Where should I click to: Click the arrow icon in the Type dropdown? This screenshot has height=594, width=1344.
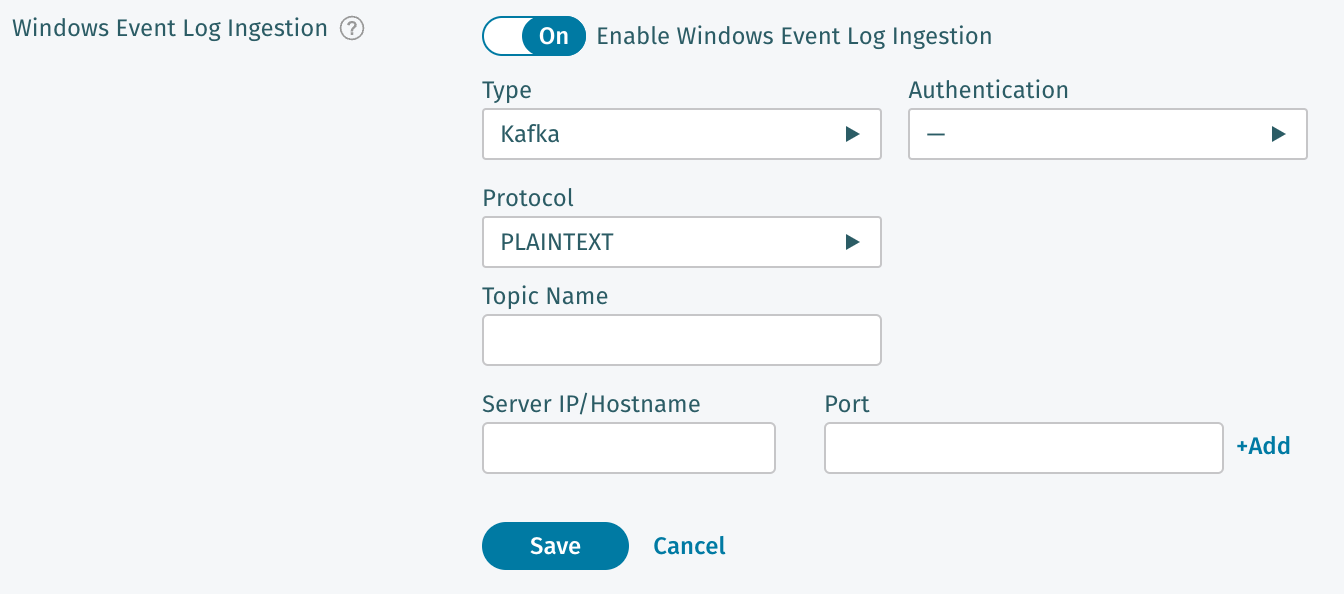852,134
